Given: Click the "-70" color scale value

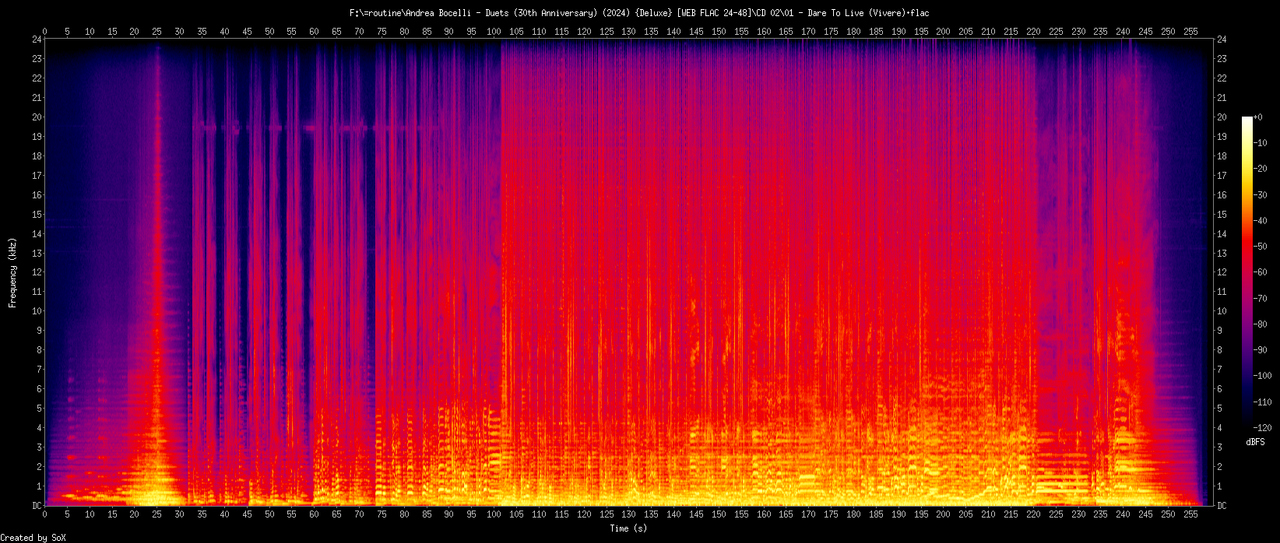Looking at the screenshot, I should click(1262, 299).
